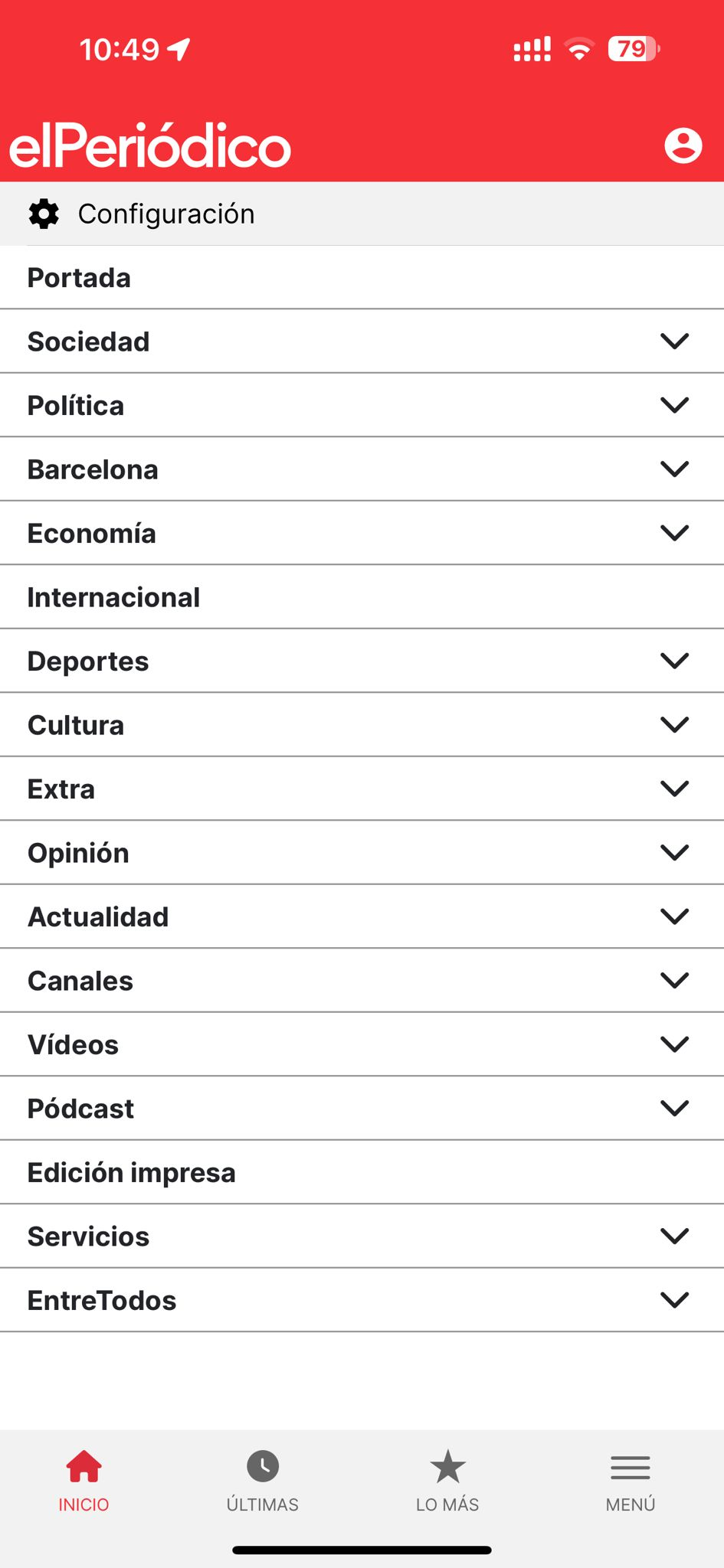Viewport: 724px width, 1568px height.
Task: Tap the battery indicator in status bar
Action: (633, 50)
